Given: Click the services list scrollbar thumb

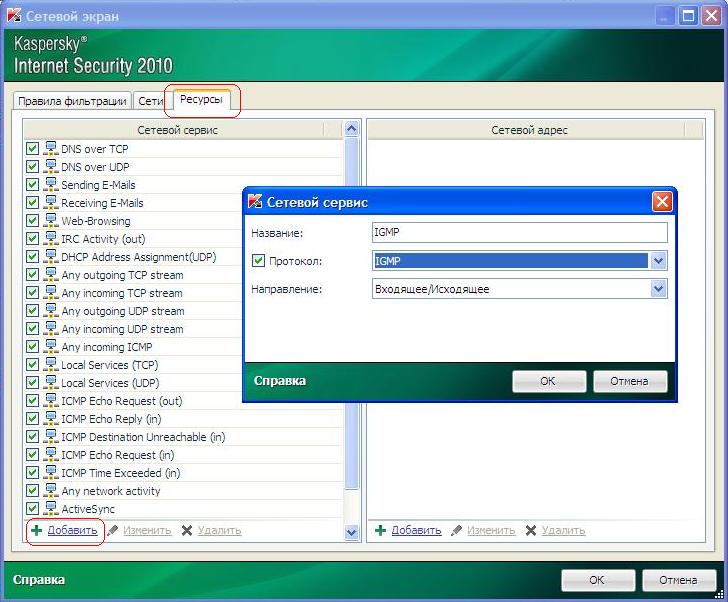Looking at the screenshot, I should pos(351,313).
